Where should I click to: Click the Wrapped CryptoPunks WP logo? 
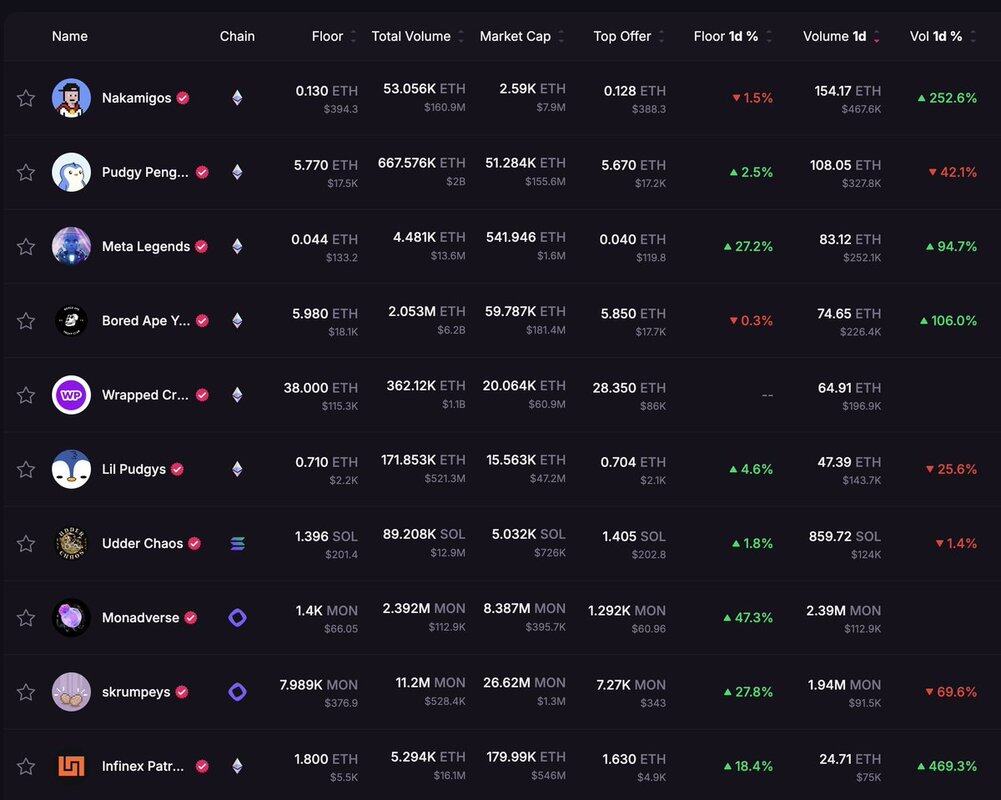coord(71,395)
